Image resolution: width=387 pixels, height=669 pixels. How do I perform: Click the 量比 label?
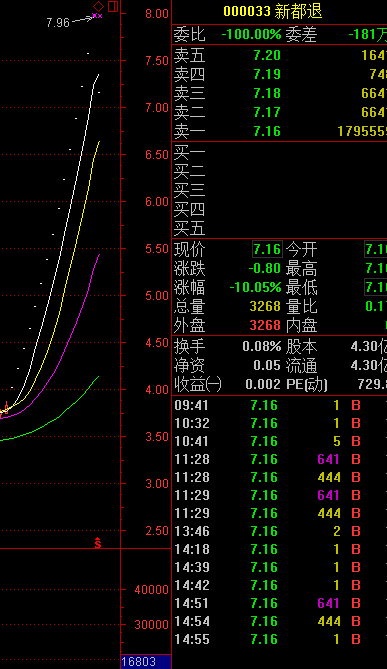[301, 306]
